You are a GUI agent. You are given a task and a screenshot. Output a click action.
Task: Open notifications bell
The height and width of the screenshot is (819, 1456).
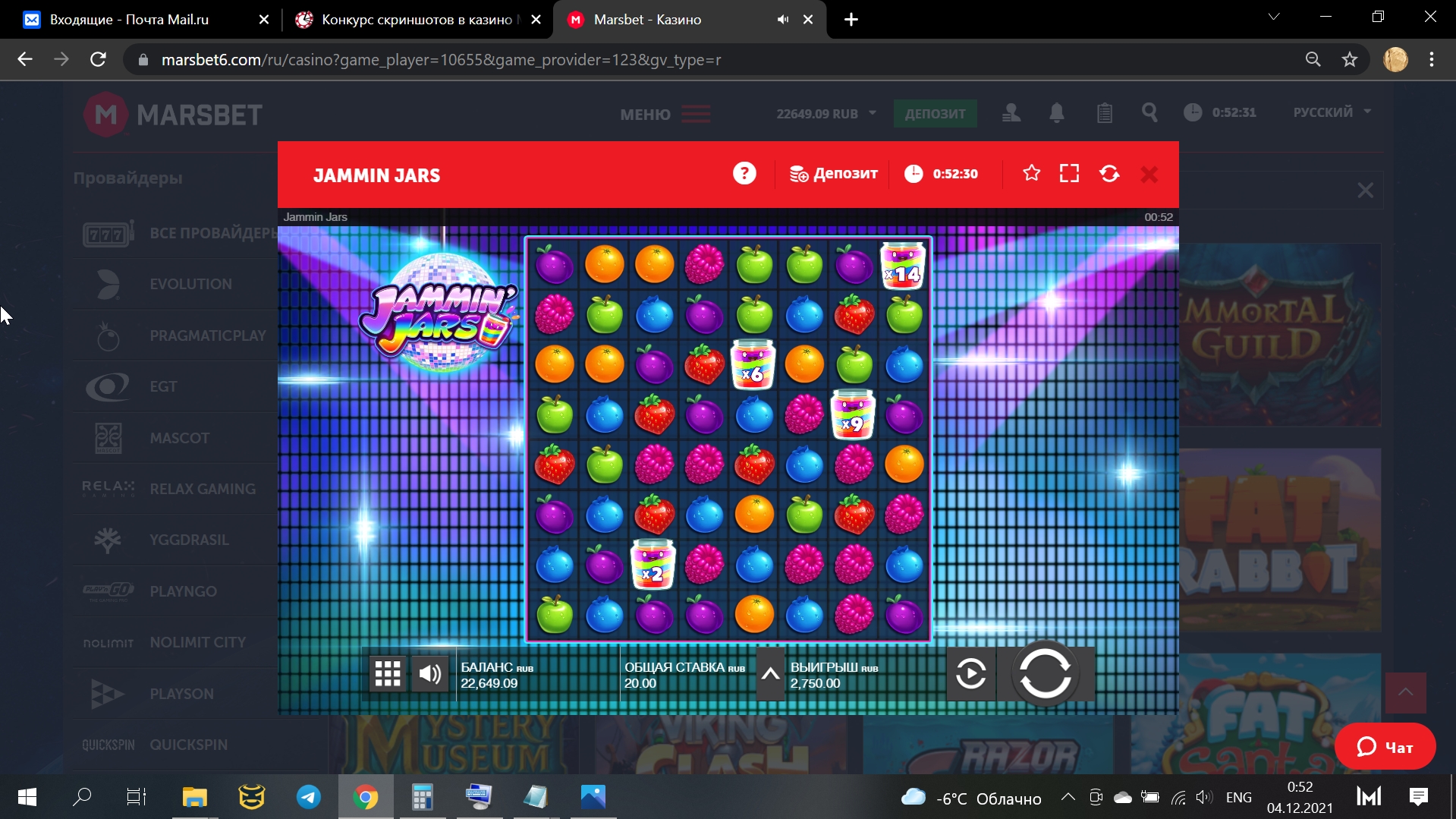pyautogui.click(x=1056, y=113)
